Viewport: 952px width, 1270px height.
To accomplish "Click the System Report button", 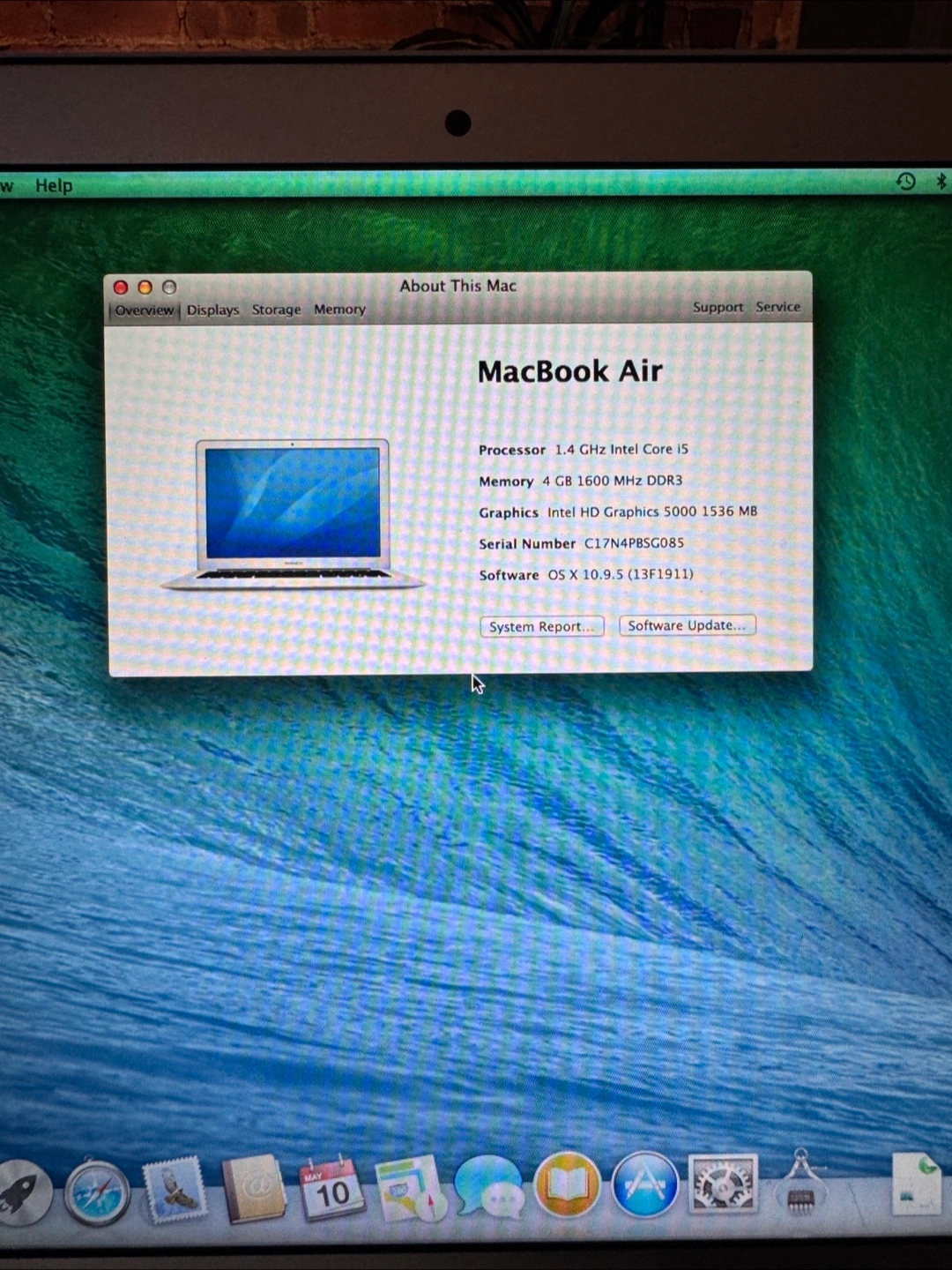I will click(x=541, y=626).
